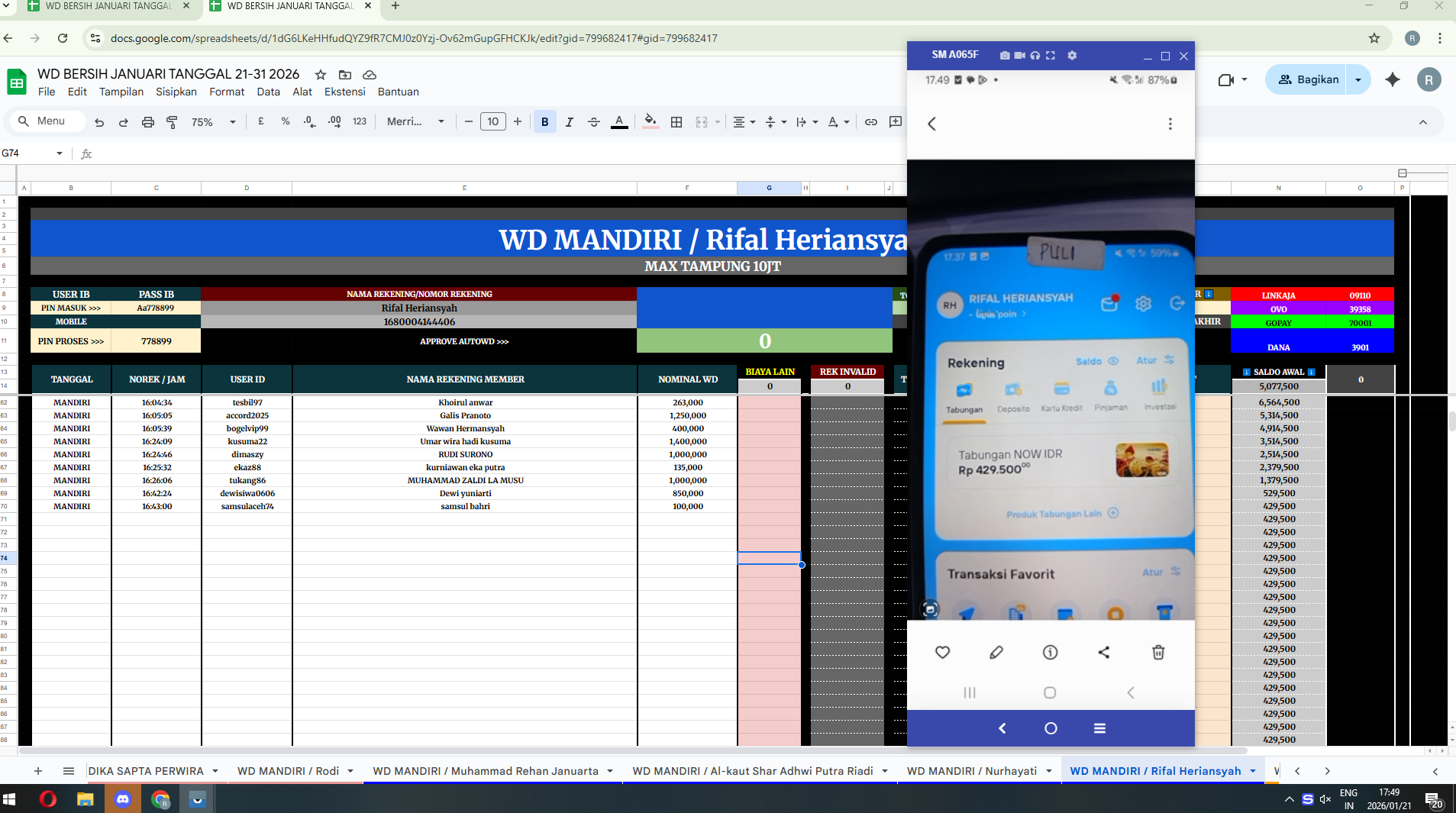Screen dimensions: 1456x813
Task: Open the Borders tool
Action: 676,122
